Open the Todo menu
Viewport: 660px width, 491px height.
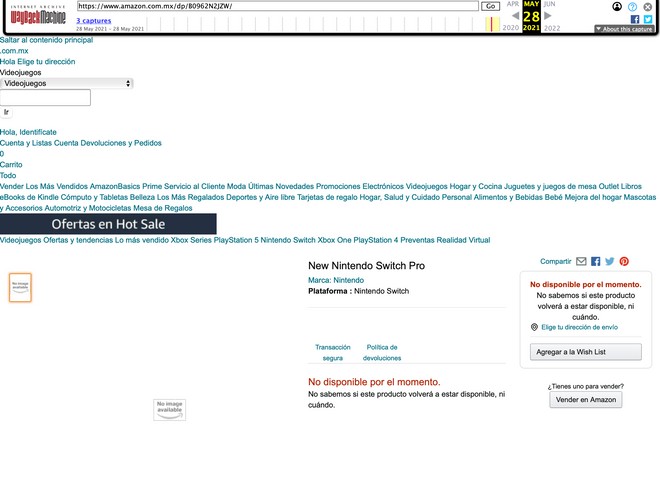(8, 176)
